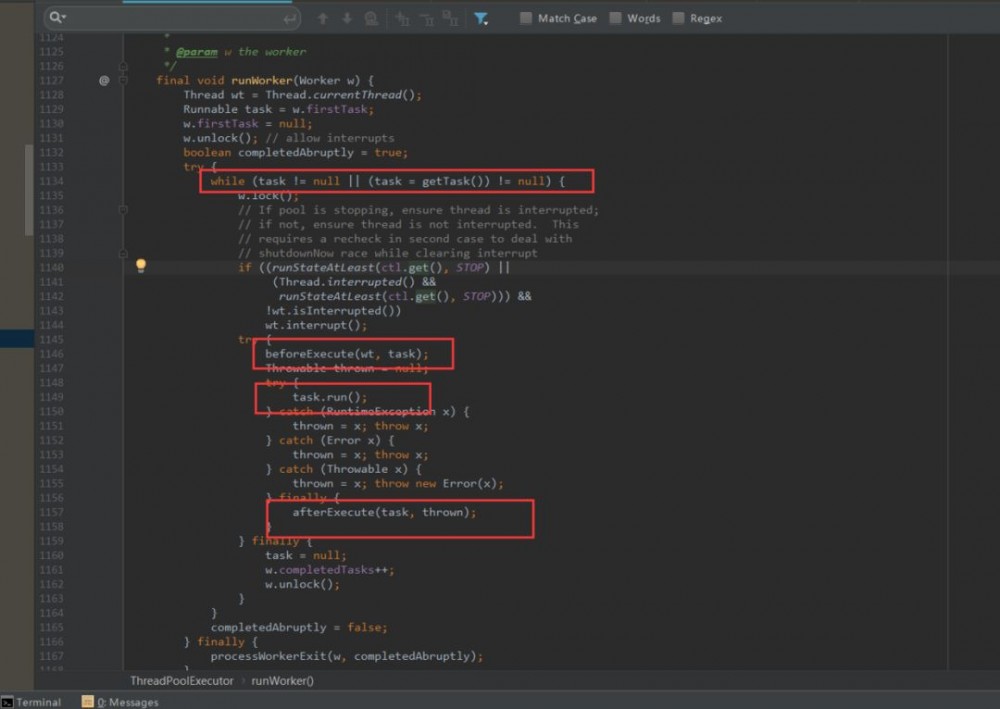This screenshot has width=1000, height=709.
Task: Open the Terminal tool window
Action: click(x=37, y=701)
